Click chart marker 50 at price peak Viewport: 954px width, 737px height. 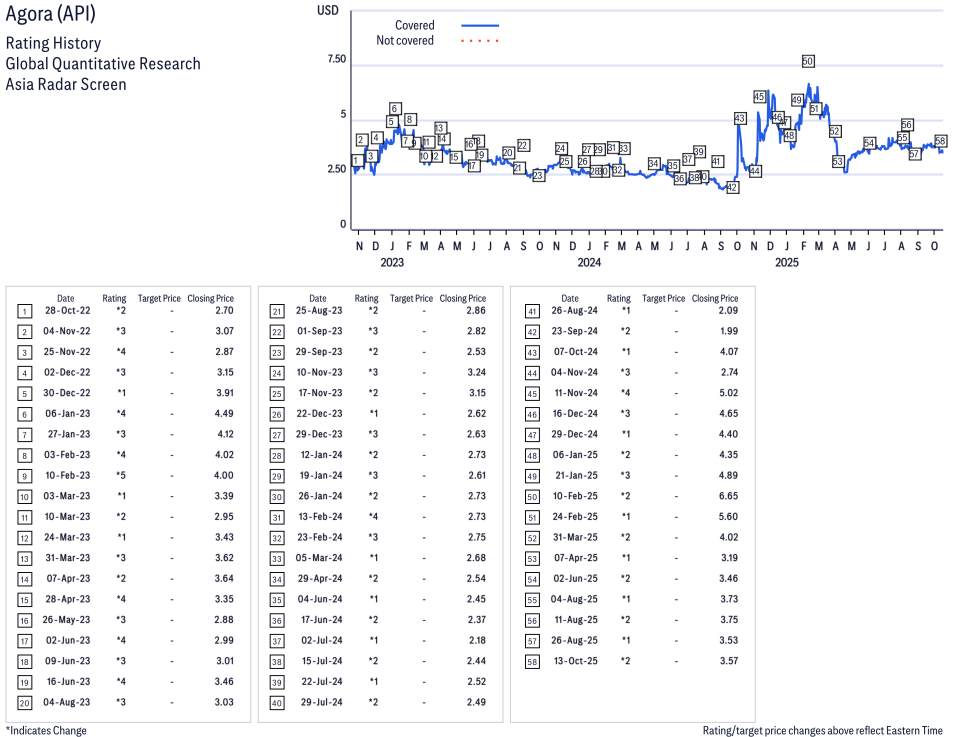tap(808, 61)
